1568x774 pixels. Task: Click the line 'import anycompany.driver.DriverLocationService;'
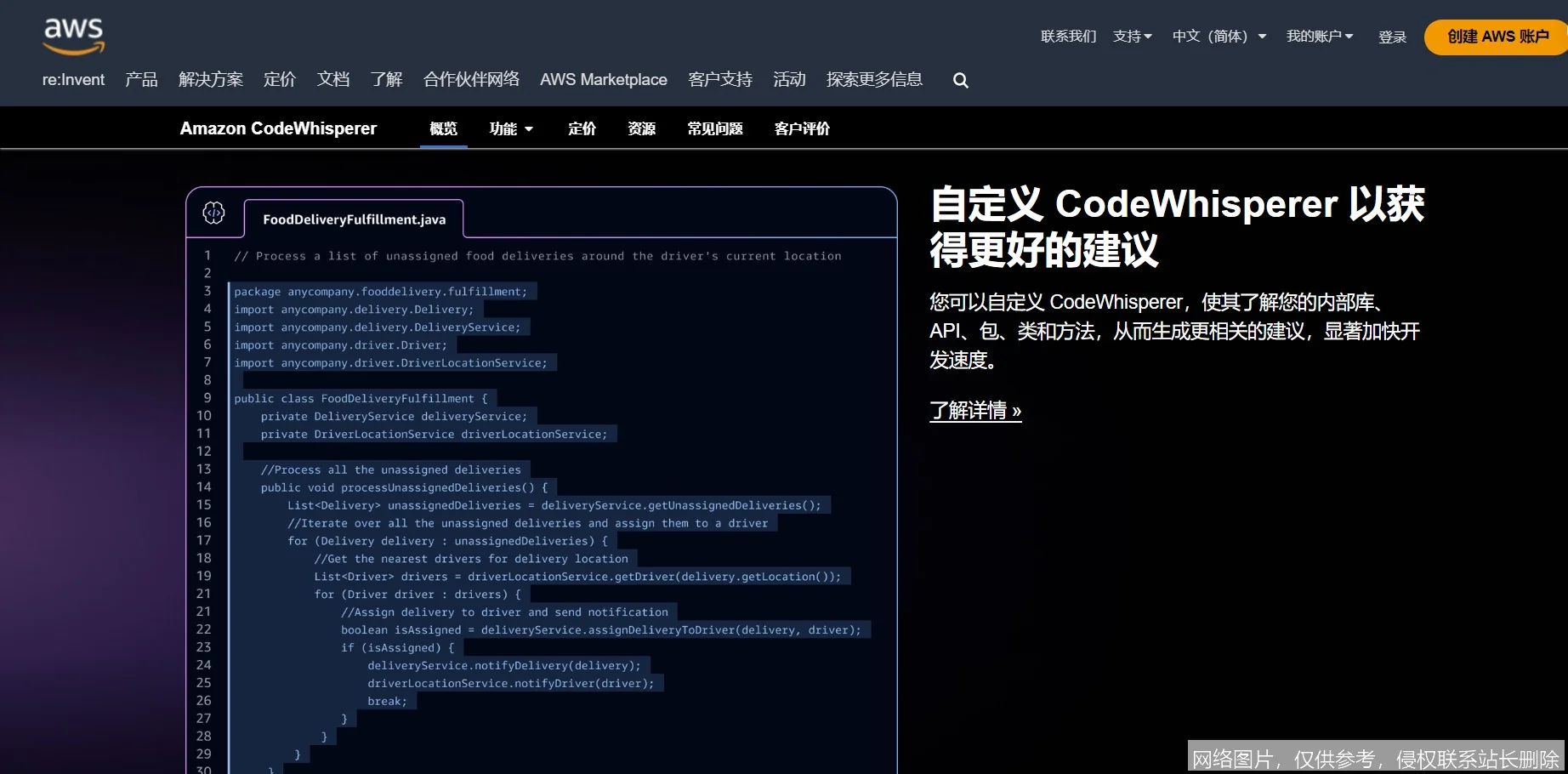pos(390,363)
